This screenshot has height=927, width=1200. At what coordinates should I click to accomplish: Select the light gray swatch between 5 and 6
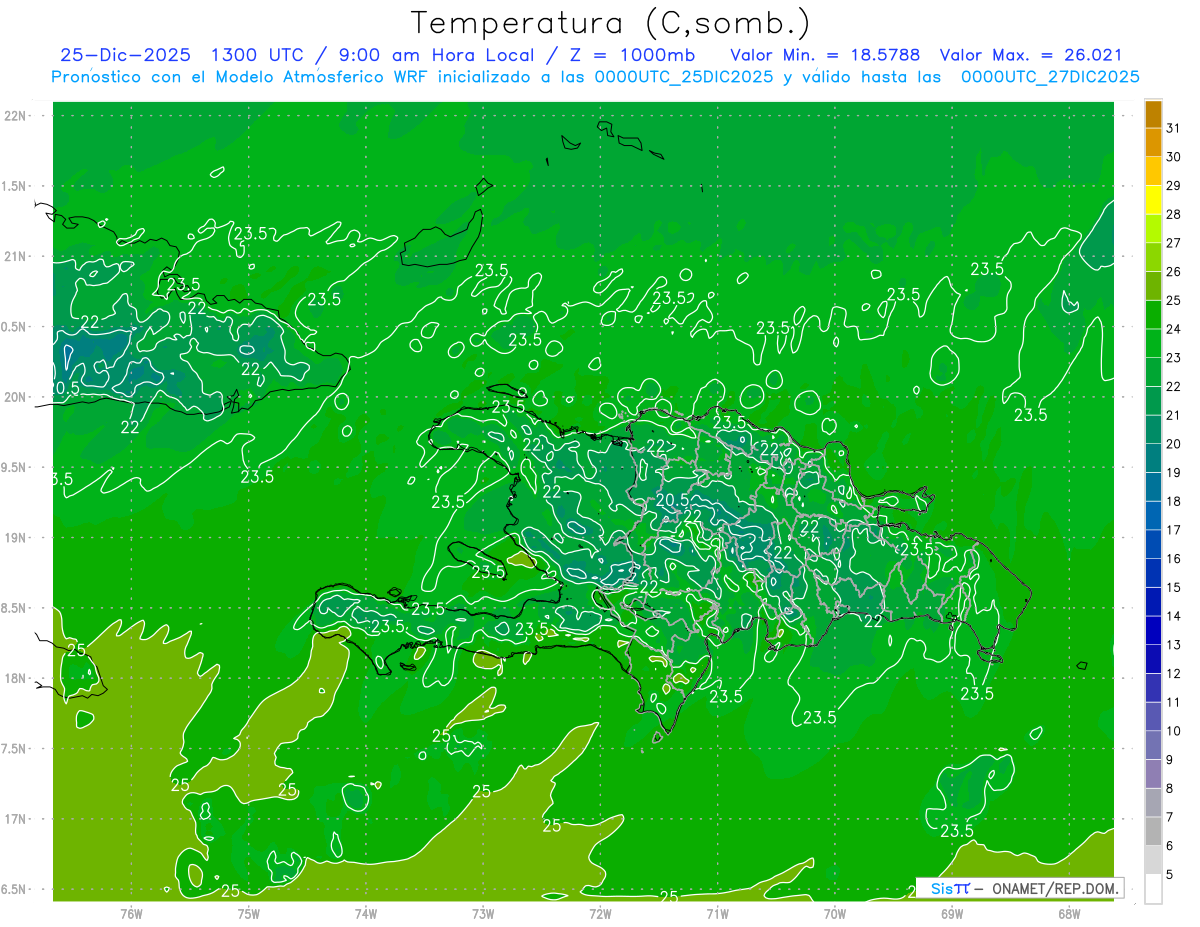[1153, 860]
